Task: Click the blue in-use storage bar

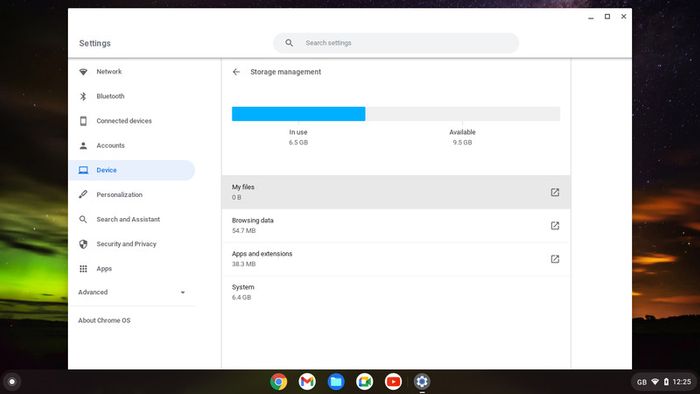Action: pyautogui.click(x=298, y=114)
